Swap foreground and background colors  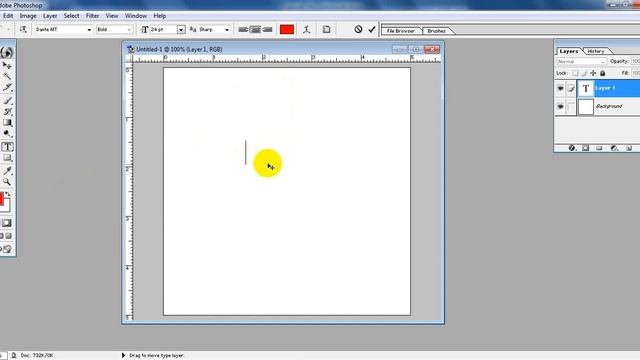point(8,193)
